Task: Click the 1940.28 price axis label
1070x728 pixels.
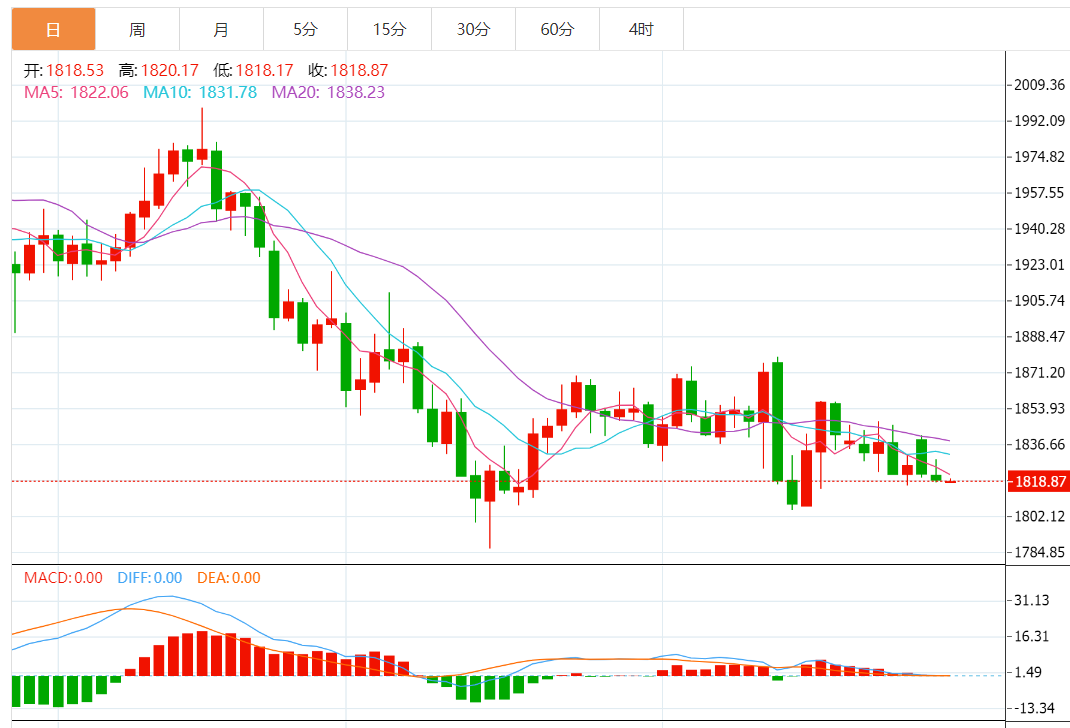Action: point(1039,229)
